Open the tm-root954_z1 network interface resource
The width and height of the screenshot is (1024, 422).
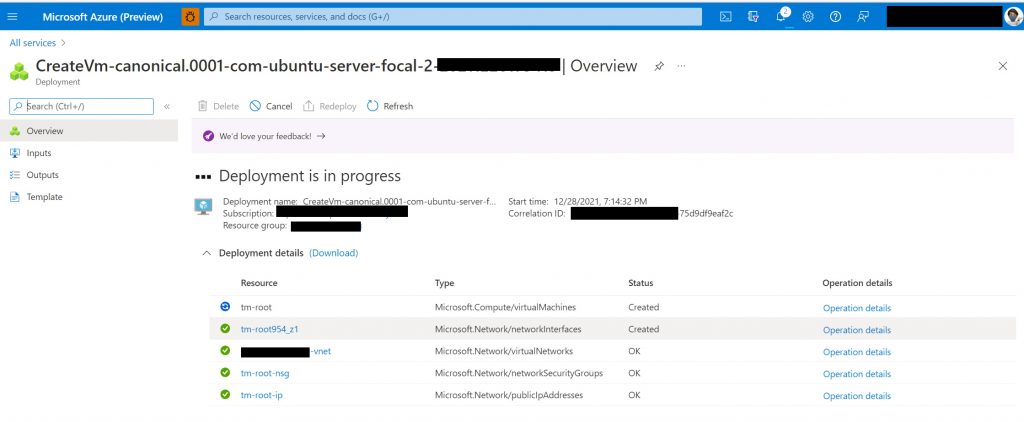[269, 329]
